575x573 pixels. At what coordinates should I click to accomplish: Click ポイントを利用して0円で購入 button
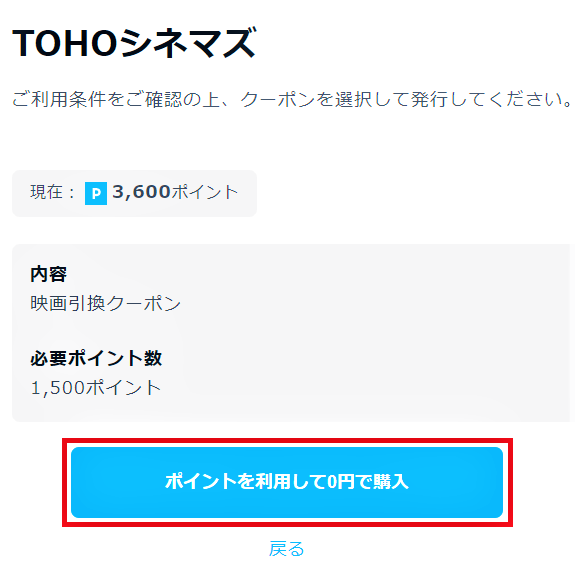pyautogui.click(x=287, y=482)
